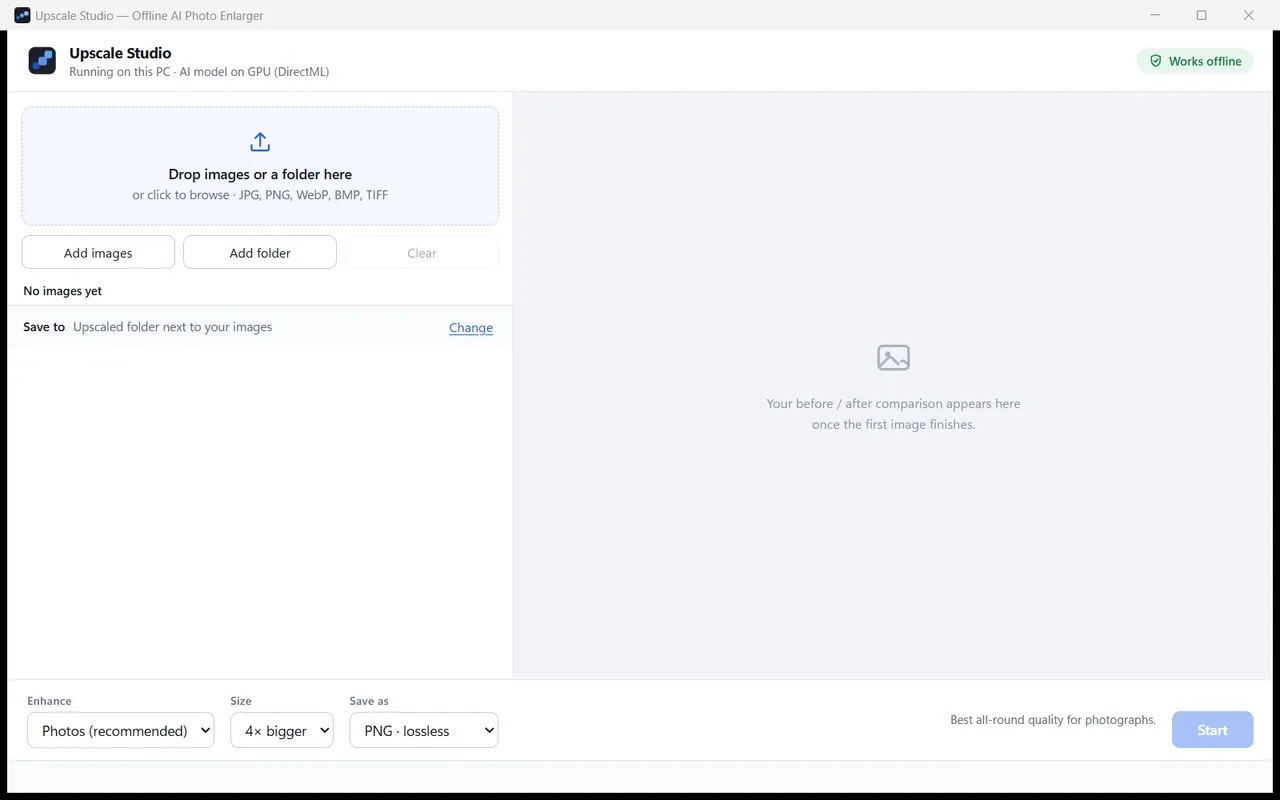This screenshot has height=800, width=1280.
Task: Open the Size dropdown showing 4× bigger
Action: 282,731
